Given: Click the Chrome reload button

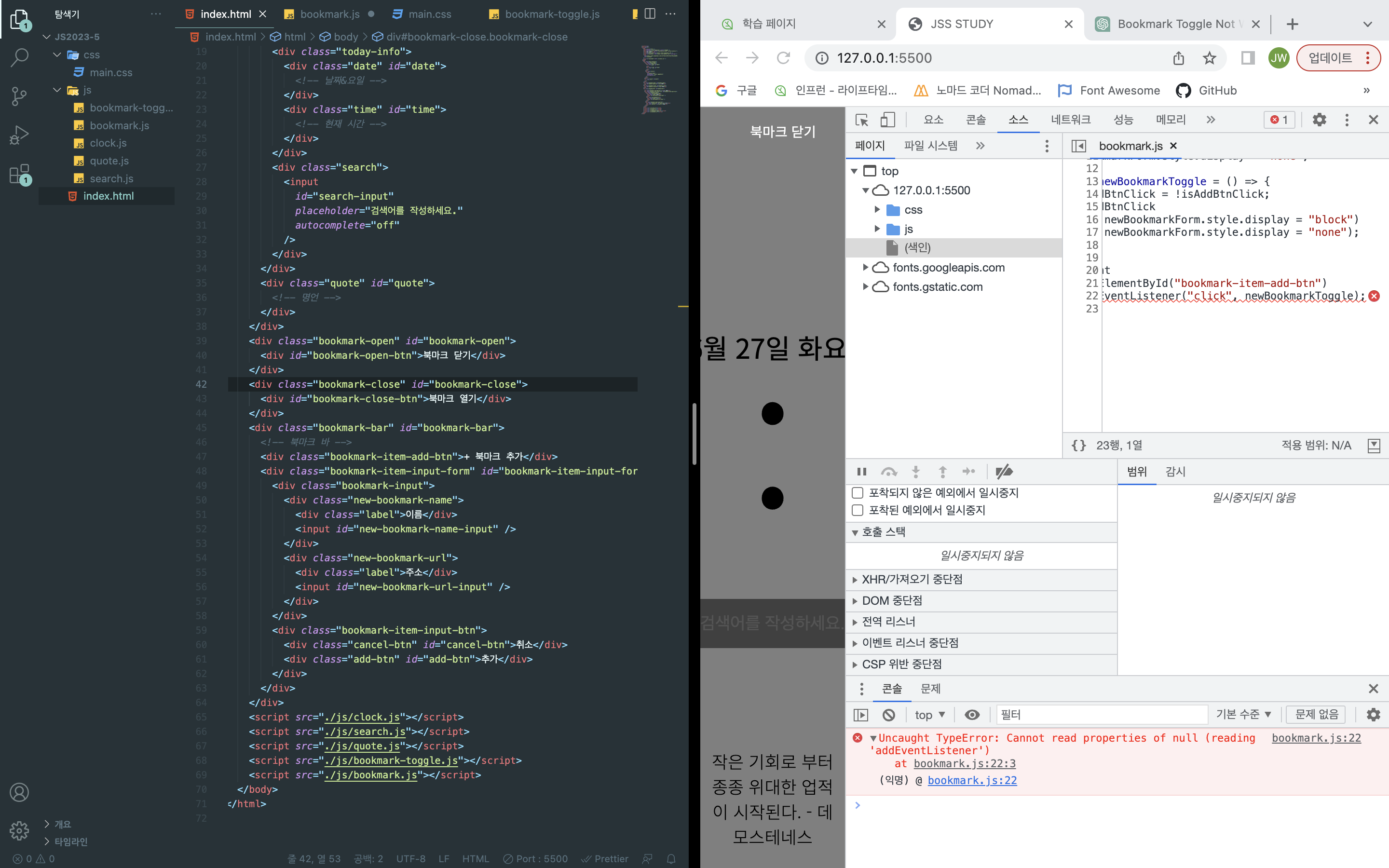Looking at the screenshot, I should click(783, 57).
